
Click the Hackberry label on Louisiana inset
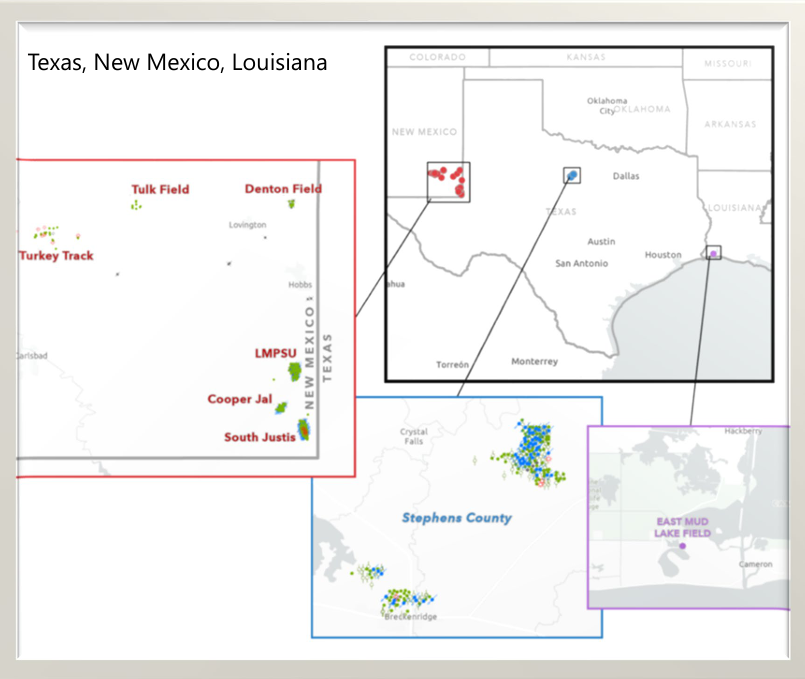743,431
